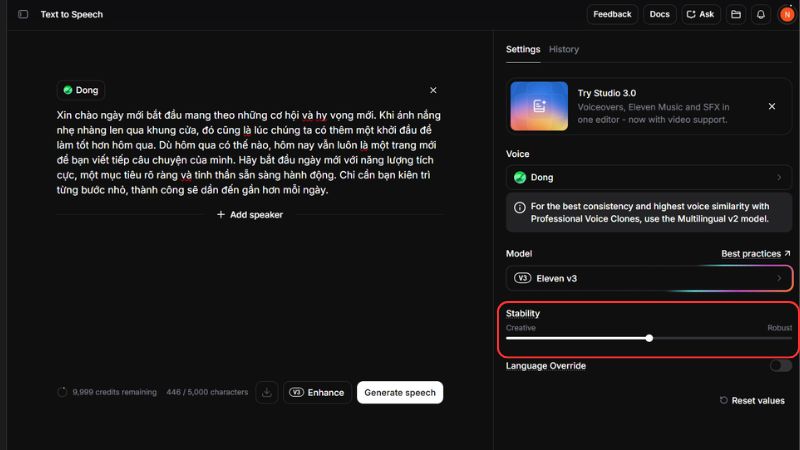
Task: Dismiss the Try Studio 3.0 banner
Action: (x=772, y=106)
